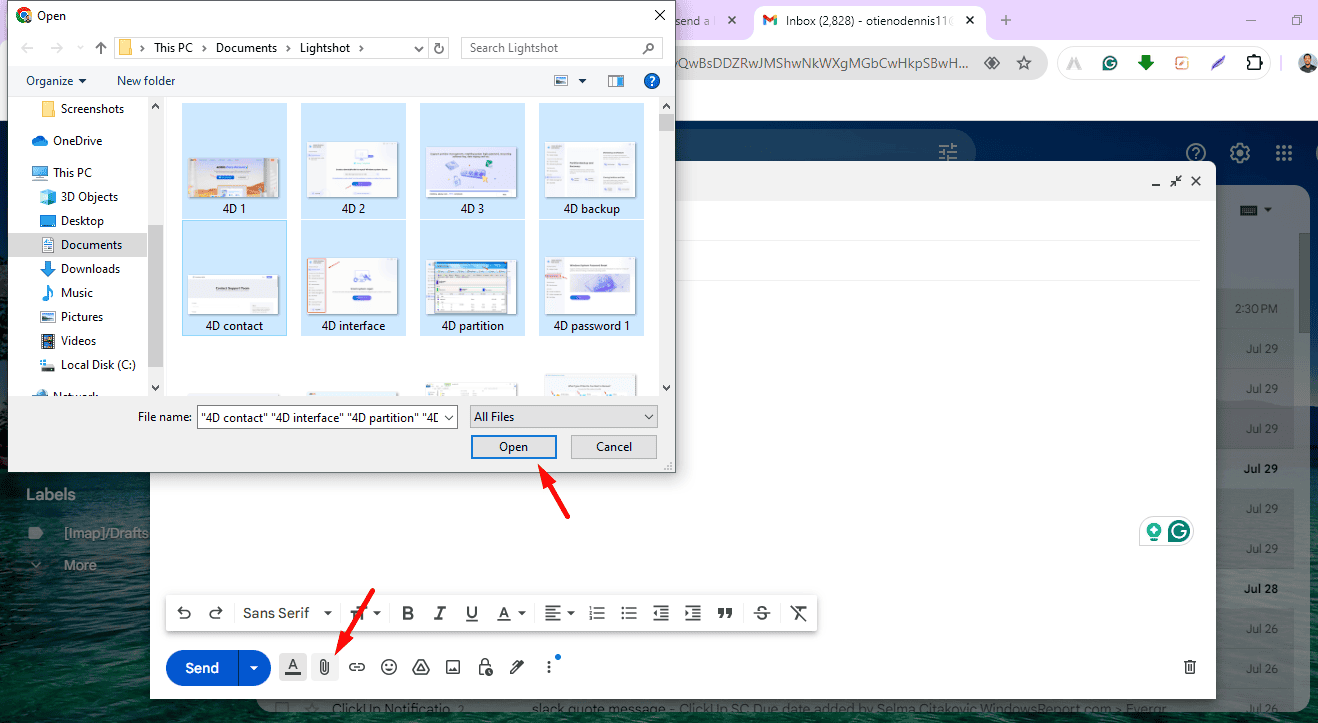Go up one folder level
The image size is (1318, 723).
[101, 48]
